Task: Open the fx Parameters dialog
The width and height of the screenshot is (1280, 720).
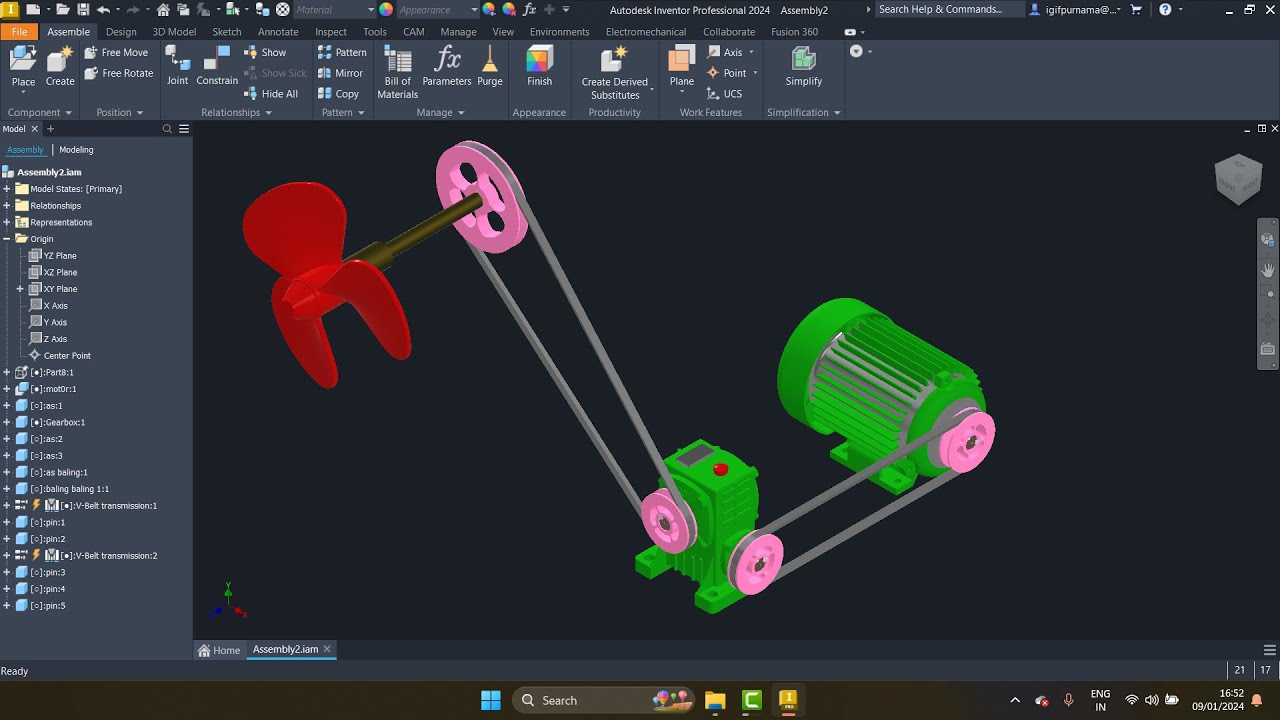Action: point(447,66)
